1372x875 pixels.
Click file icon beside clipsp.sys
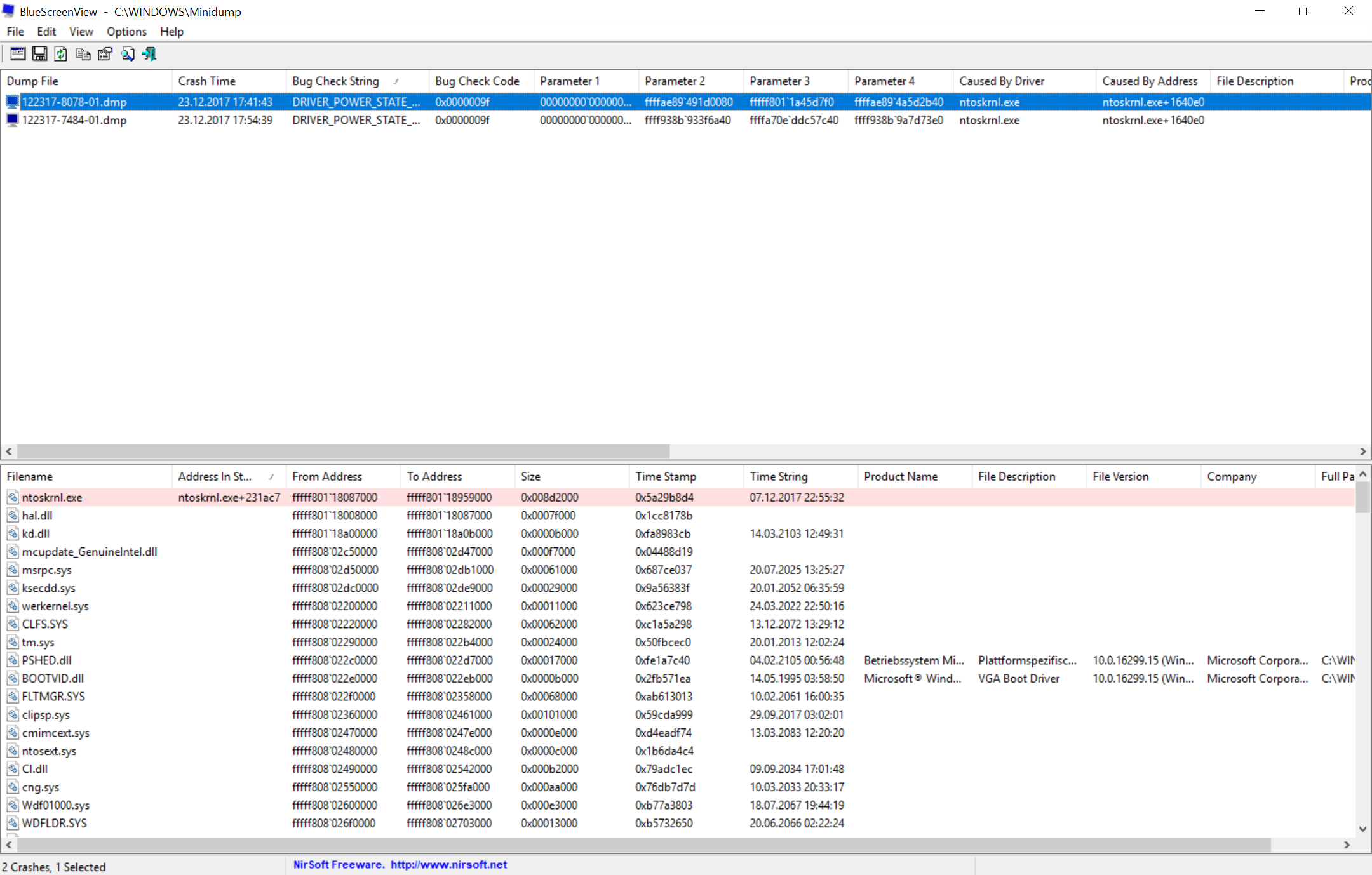[x=13, y=714]
